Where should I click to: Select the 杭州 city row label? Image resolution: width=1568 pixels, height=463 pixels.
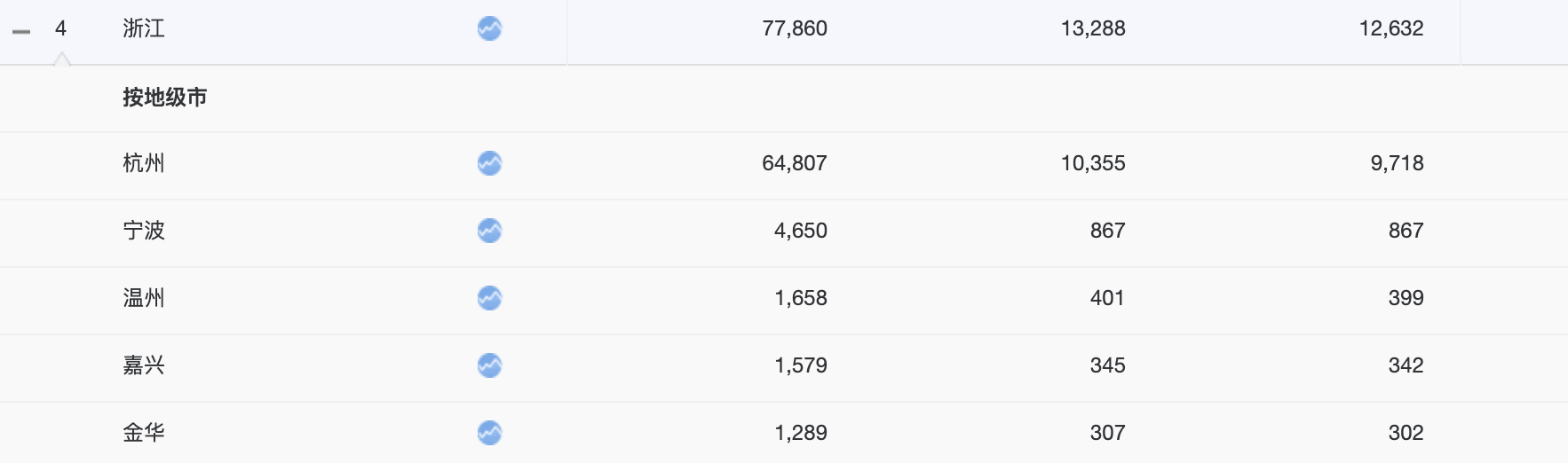click(x=144, y=163)
